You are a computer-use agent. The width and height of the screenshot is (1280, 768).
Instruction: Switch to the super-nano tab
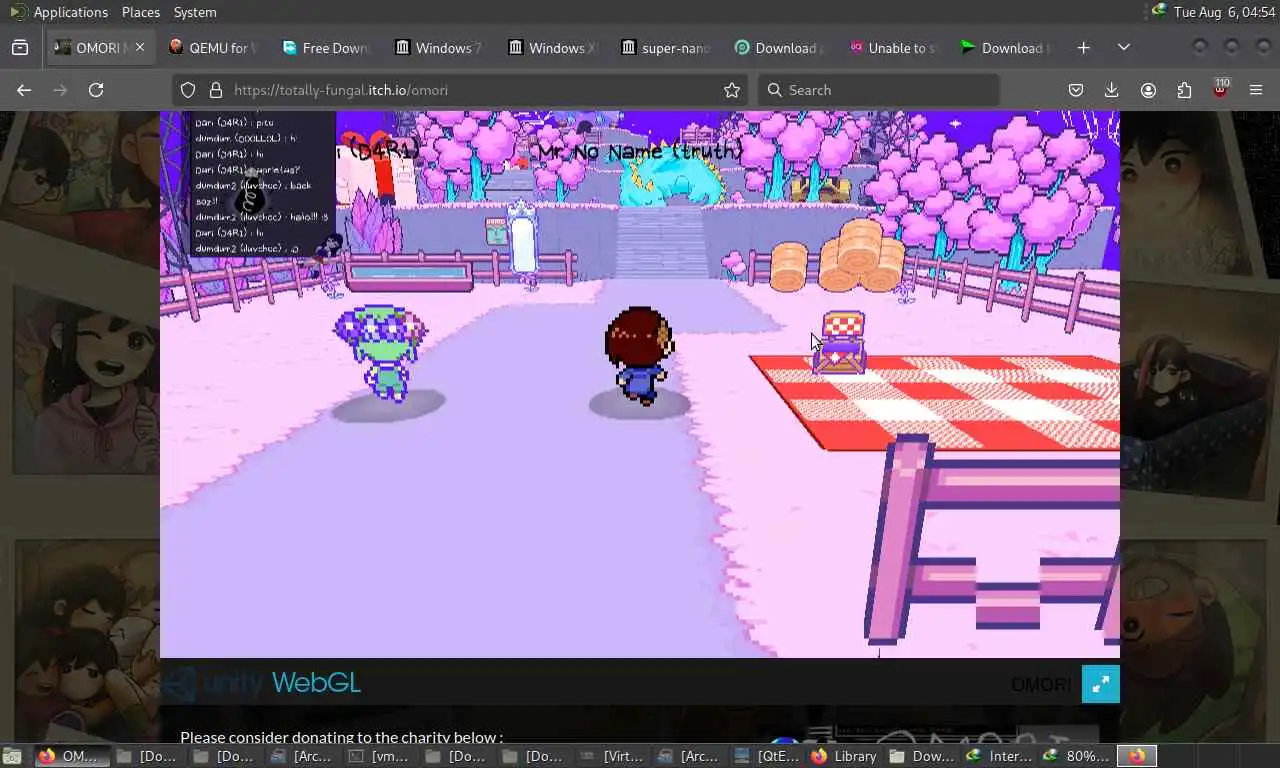point(665,48)
